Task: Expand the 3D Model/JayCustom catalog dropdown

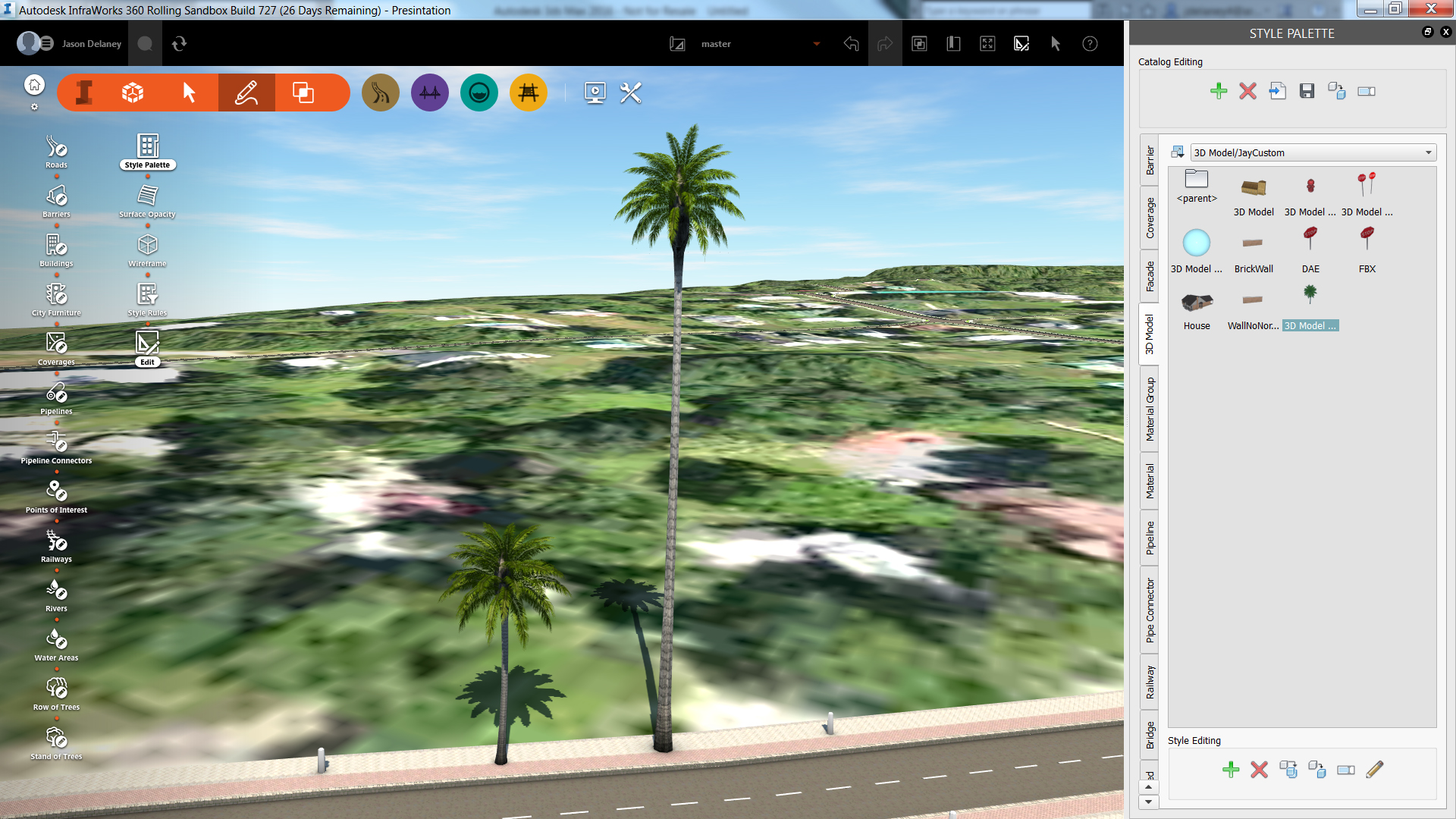Action: click(1428, 152)
